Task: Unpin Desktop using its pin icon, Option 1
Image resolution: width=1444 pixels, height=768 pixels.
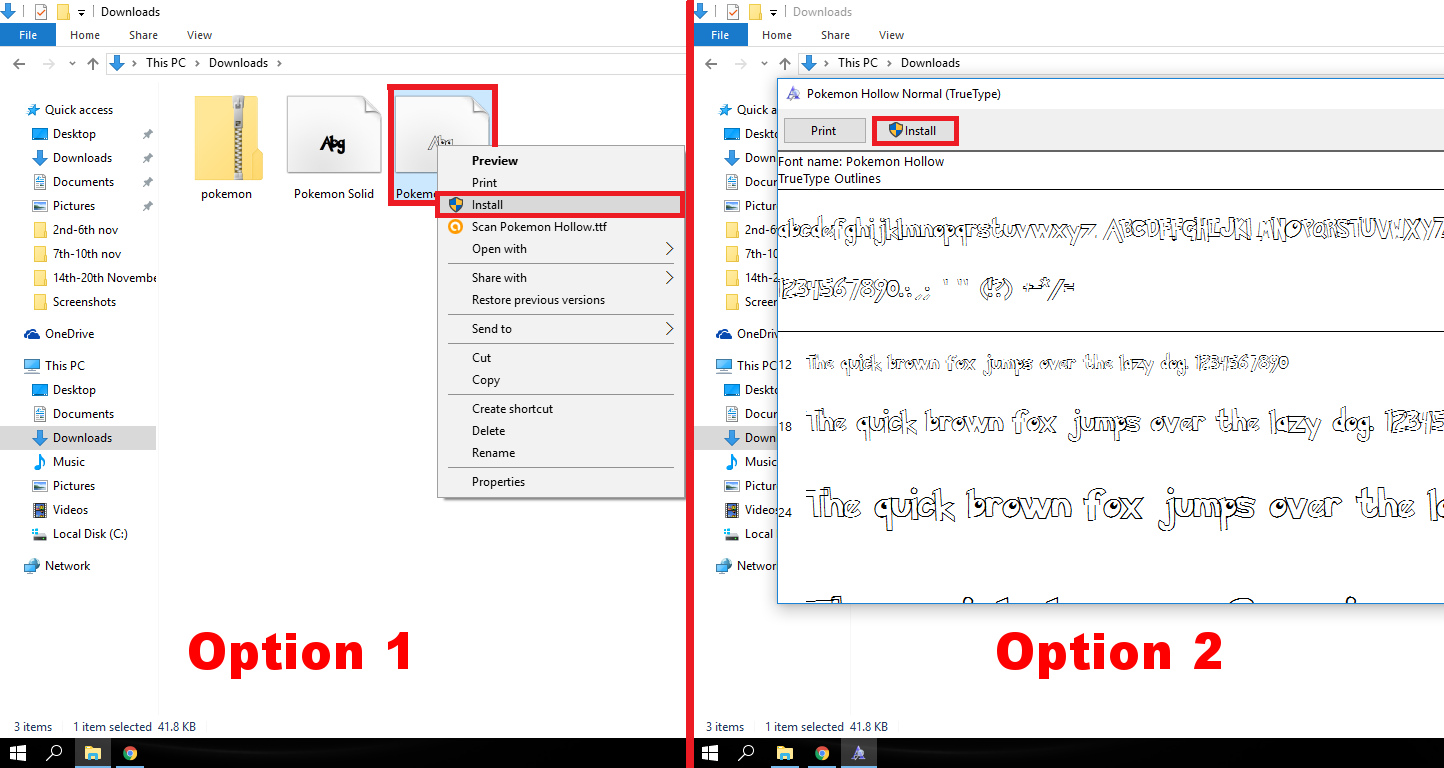Action: (148, 134)
